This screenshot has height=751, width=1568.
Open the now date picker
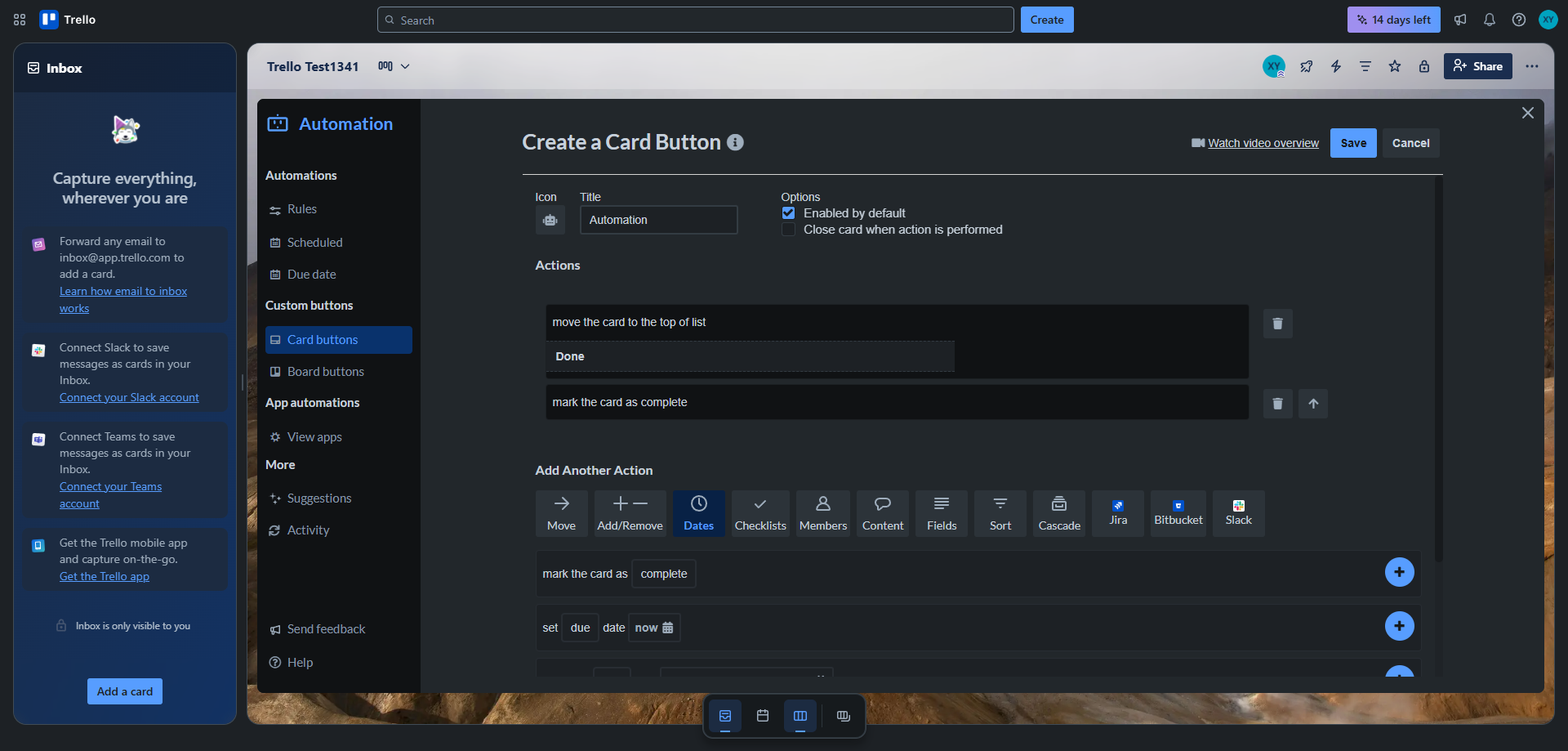point(654,628)
